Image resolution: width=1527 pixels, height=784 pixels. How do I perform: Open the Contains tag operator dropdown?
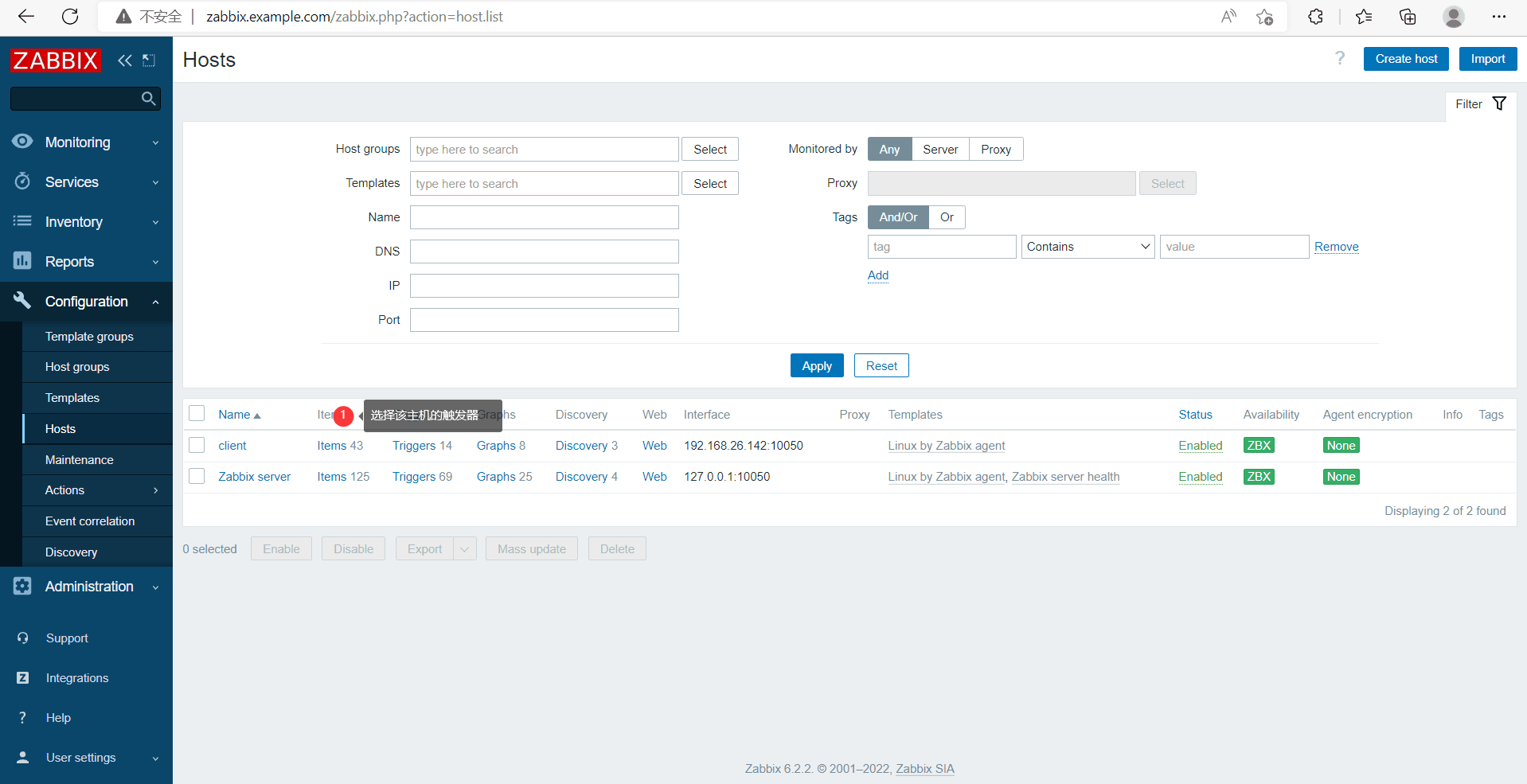[x=1088, y=247]
